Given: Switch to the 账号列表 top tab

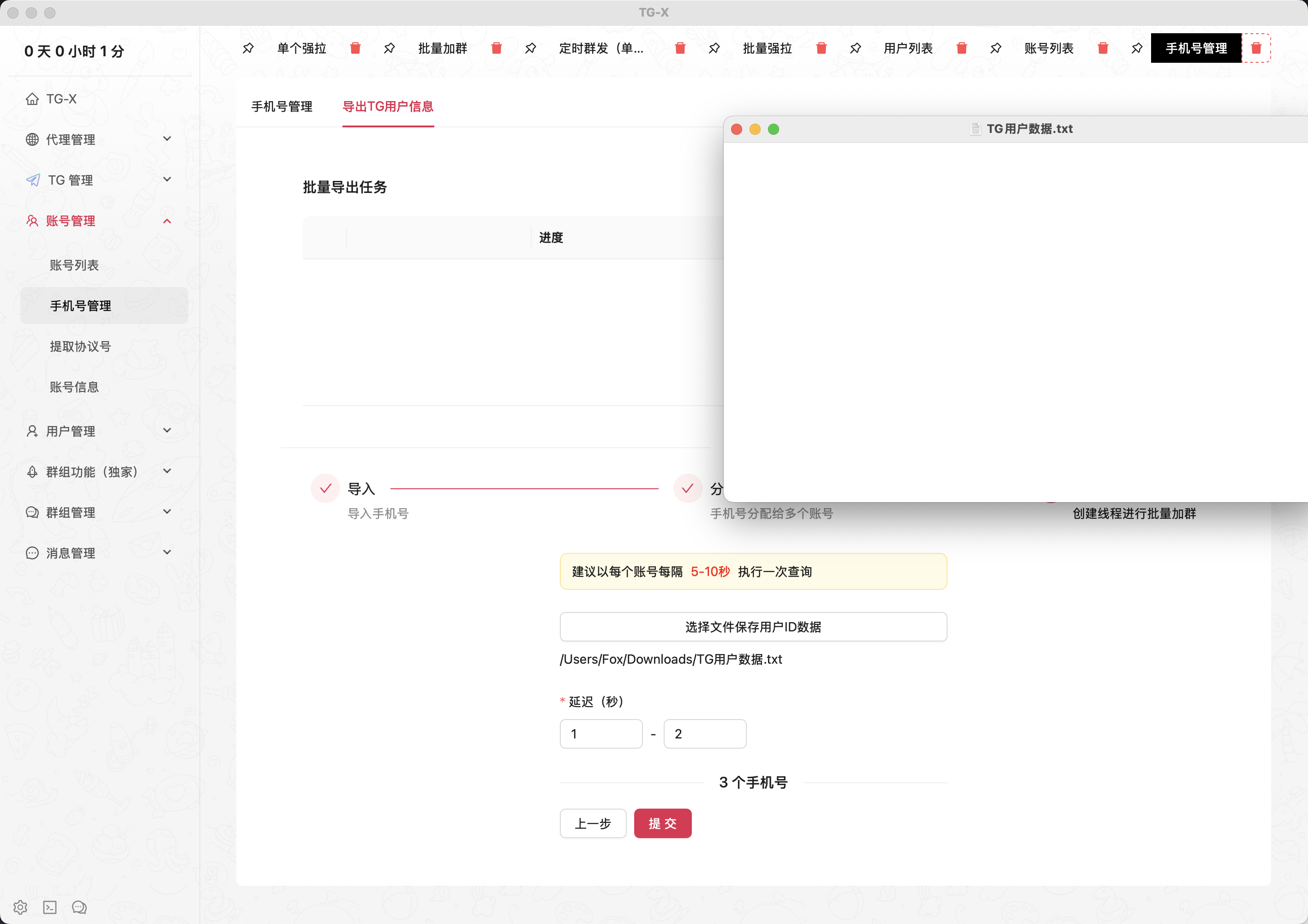Looking at the screenshot, I should (1049, 48).
